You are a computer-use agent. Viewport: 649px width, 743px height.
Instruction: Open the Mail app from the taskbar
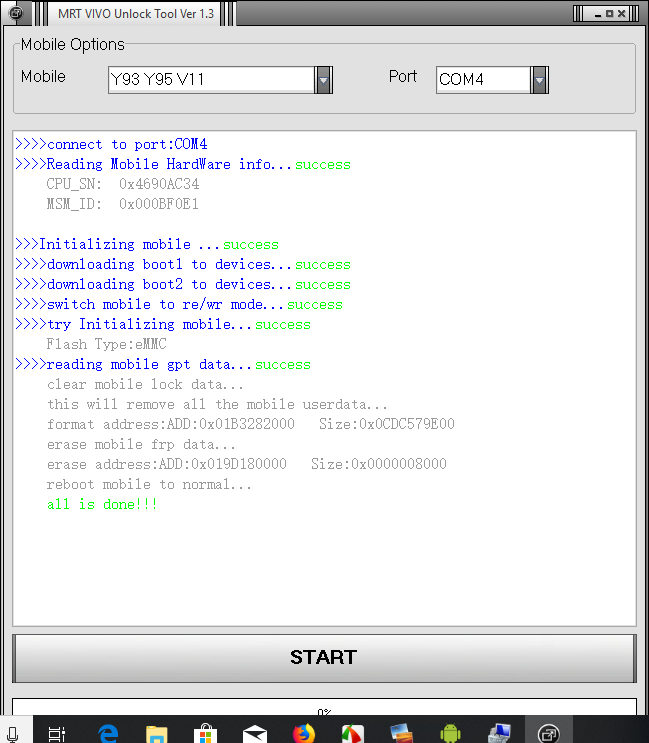coord(254,734)
